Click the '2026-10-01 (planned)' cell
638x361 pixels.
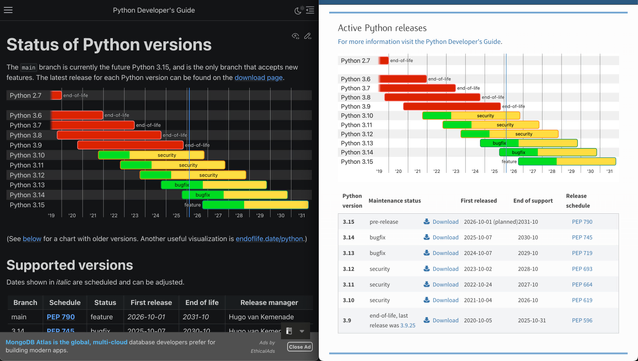click(x=490, y=222)
